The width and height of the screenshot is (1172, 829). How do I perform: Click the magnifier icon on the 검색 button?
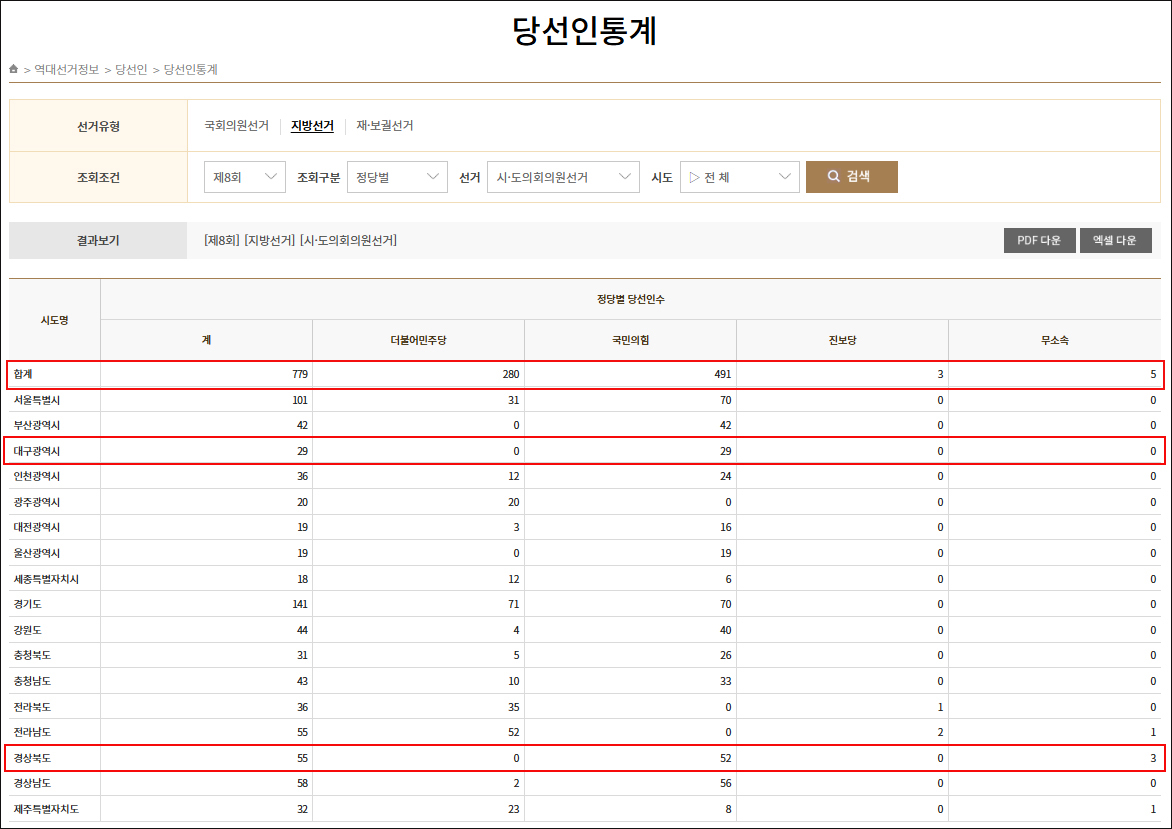(832, 176)
